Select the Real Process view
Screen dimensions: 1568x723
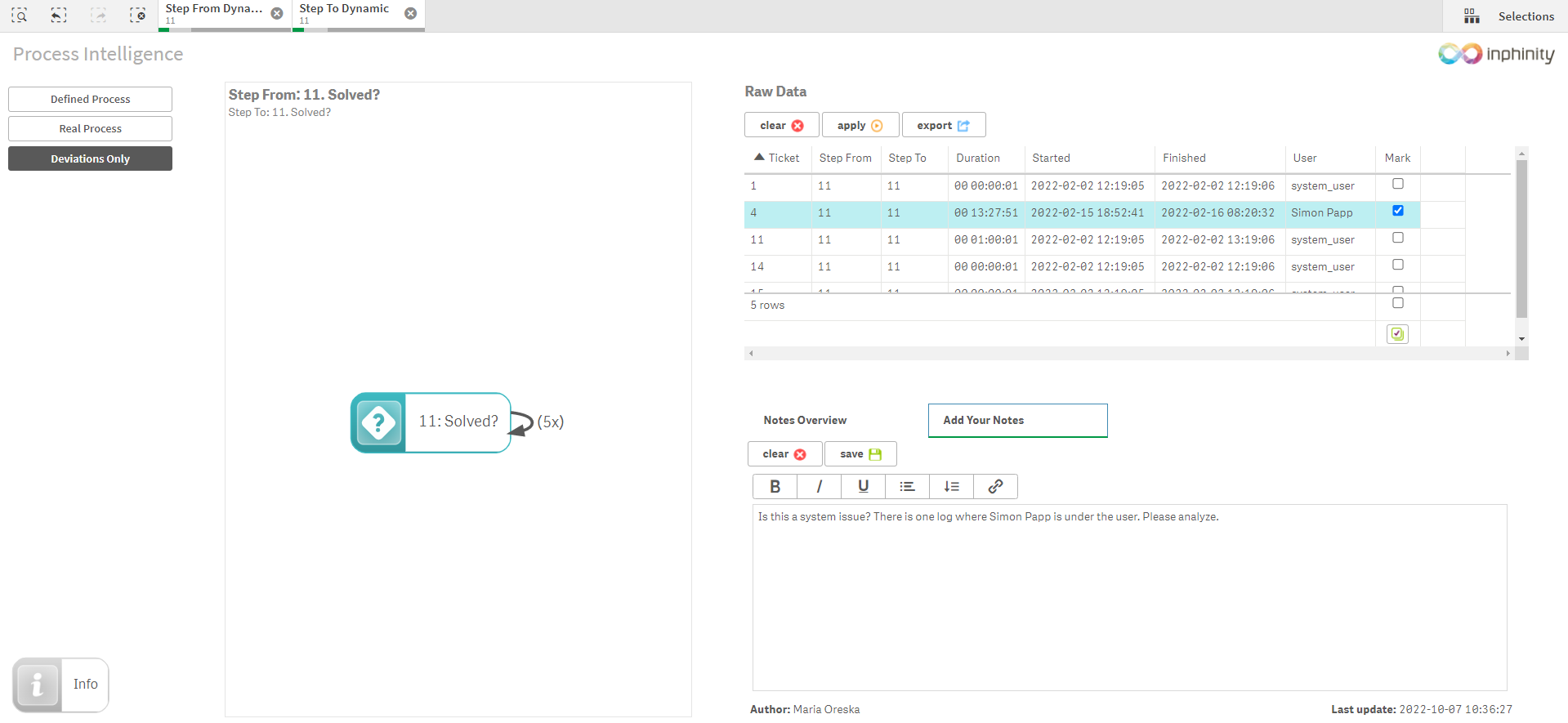point(90,129)
